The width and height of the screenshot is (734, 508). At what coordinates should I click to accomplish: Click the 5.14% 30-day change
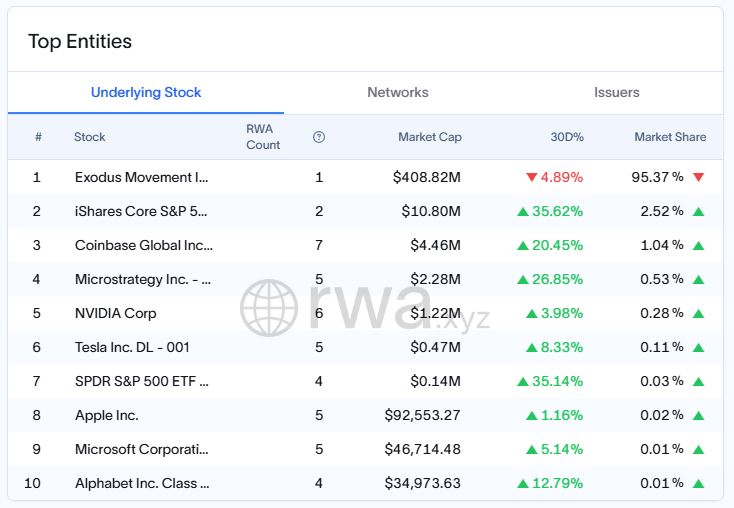coord(555,449)
